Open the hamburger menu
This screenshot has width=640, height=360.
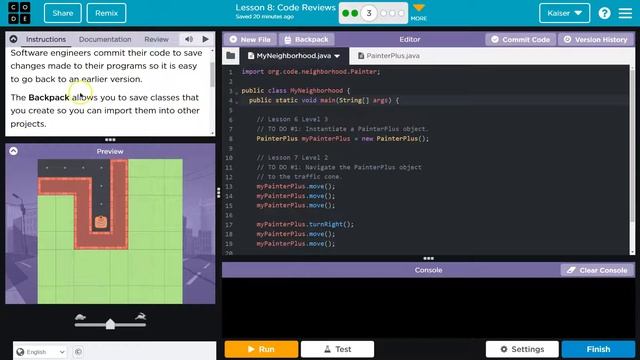pos(625,13)
